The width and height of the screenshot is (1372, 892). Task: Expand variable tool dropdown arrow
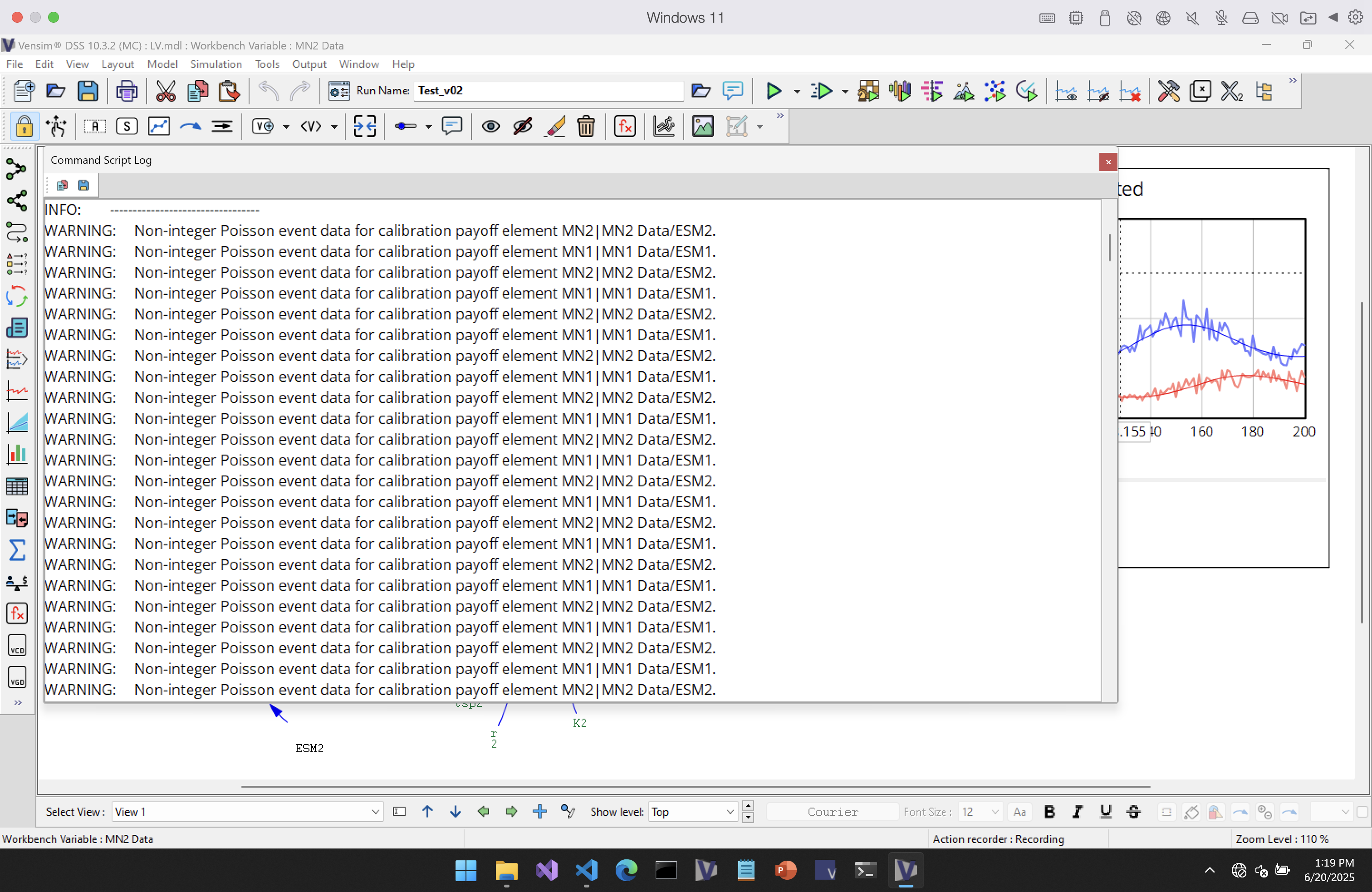click(286, 126)
